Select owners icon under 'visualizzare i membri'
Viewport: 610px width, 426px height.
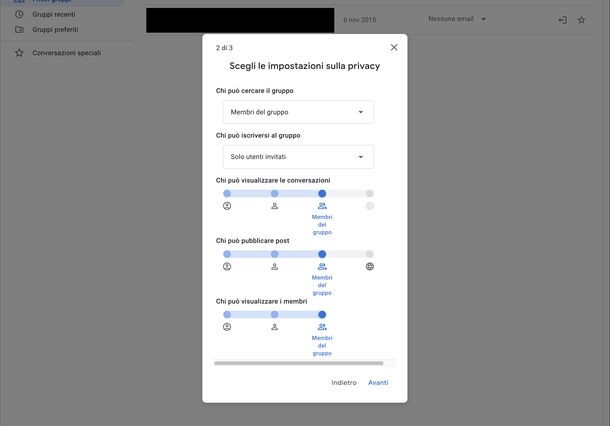(227, 327)
